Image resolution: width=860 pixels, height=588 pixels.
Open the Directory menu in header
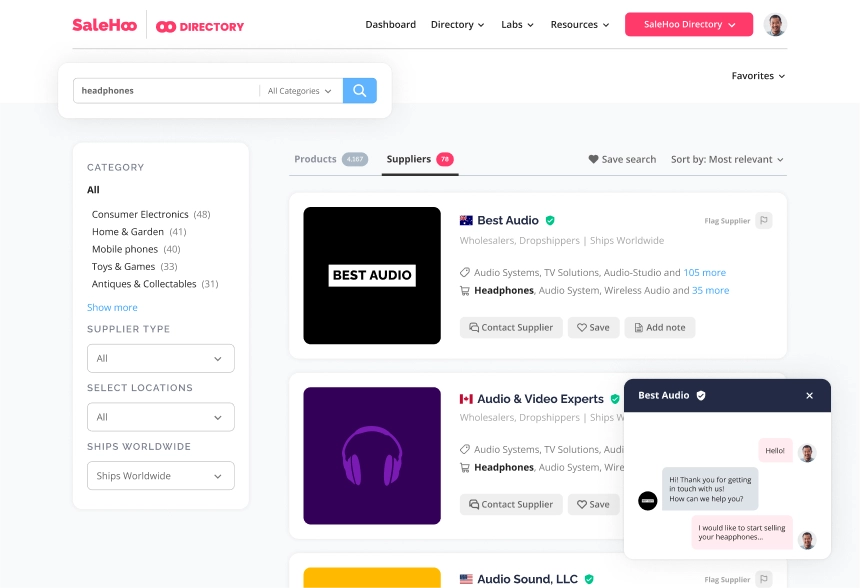coord(457,25)
